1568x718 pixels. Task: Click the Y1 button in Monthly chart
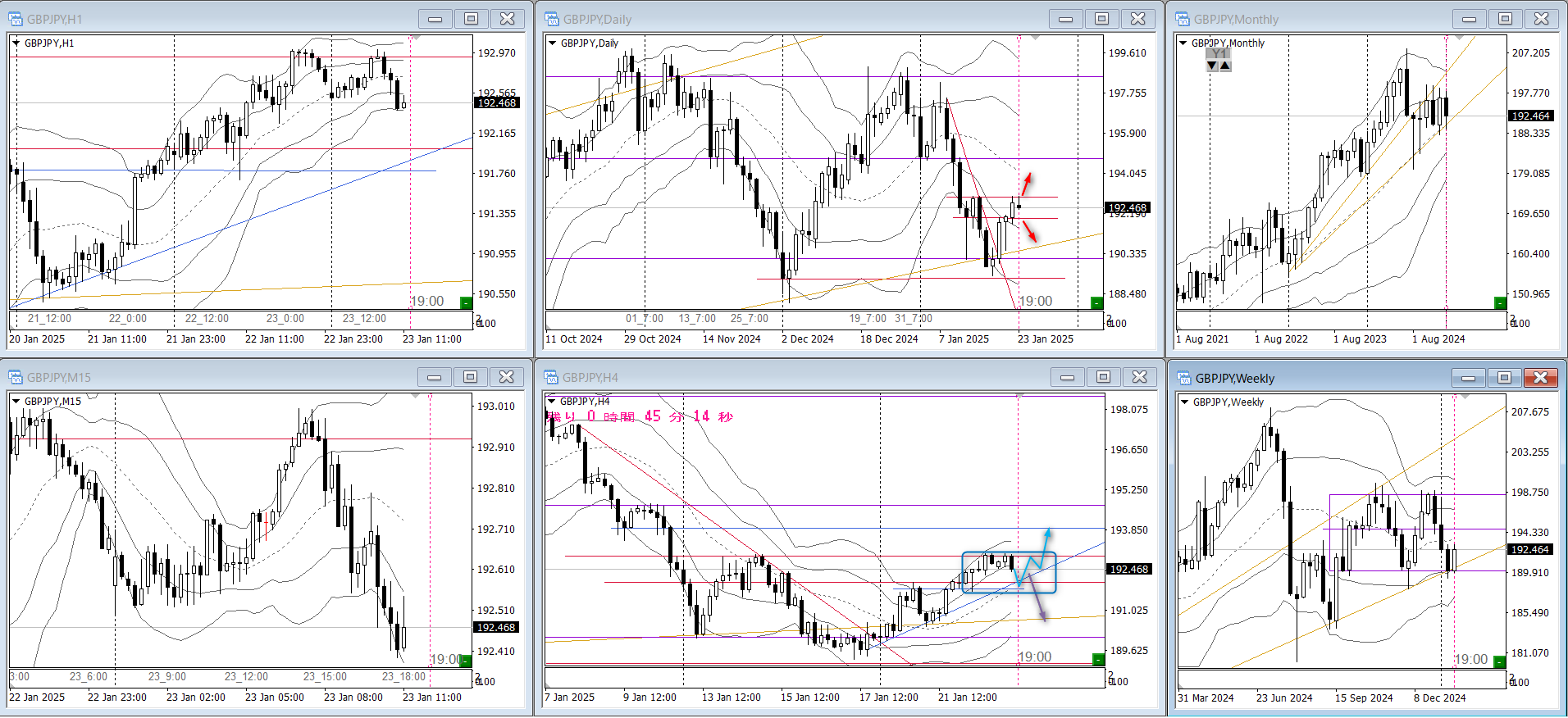coord(1219,54)
